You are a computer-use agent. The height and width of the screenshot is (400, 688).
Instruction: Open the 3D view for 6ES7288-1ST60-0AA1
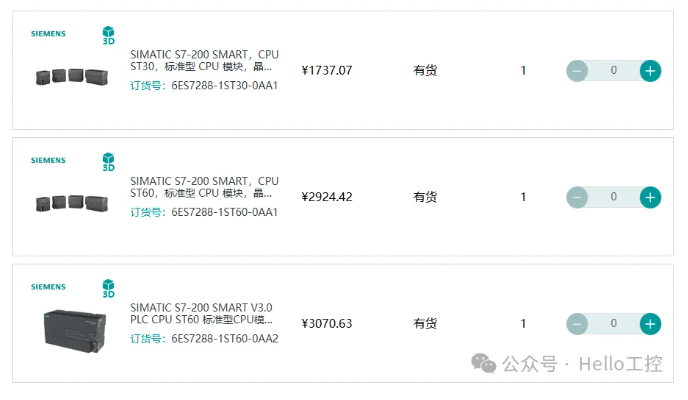click(x=108, y=162)
